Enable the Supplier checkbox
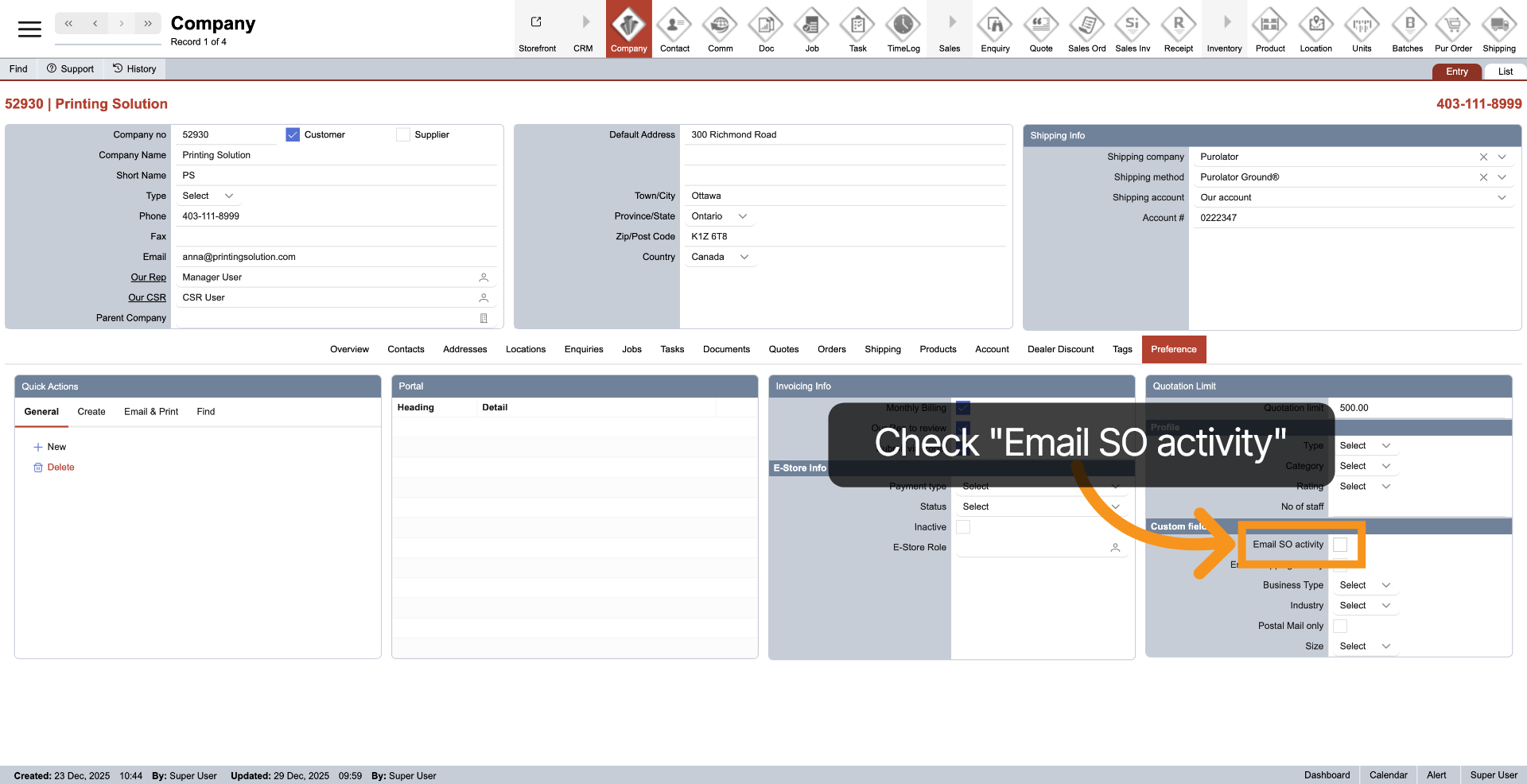The image size is (1527, 784). click(403, 135)
